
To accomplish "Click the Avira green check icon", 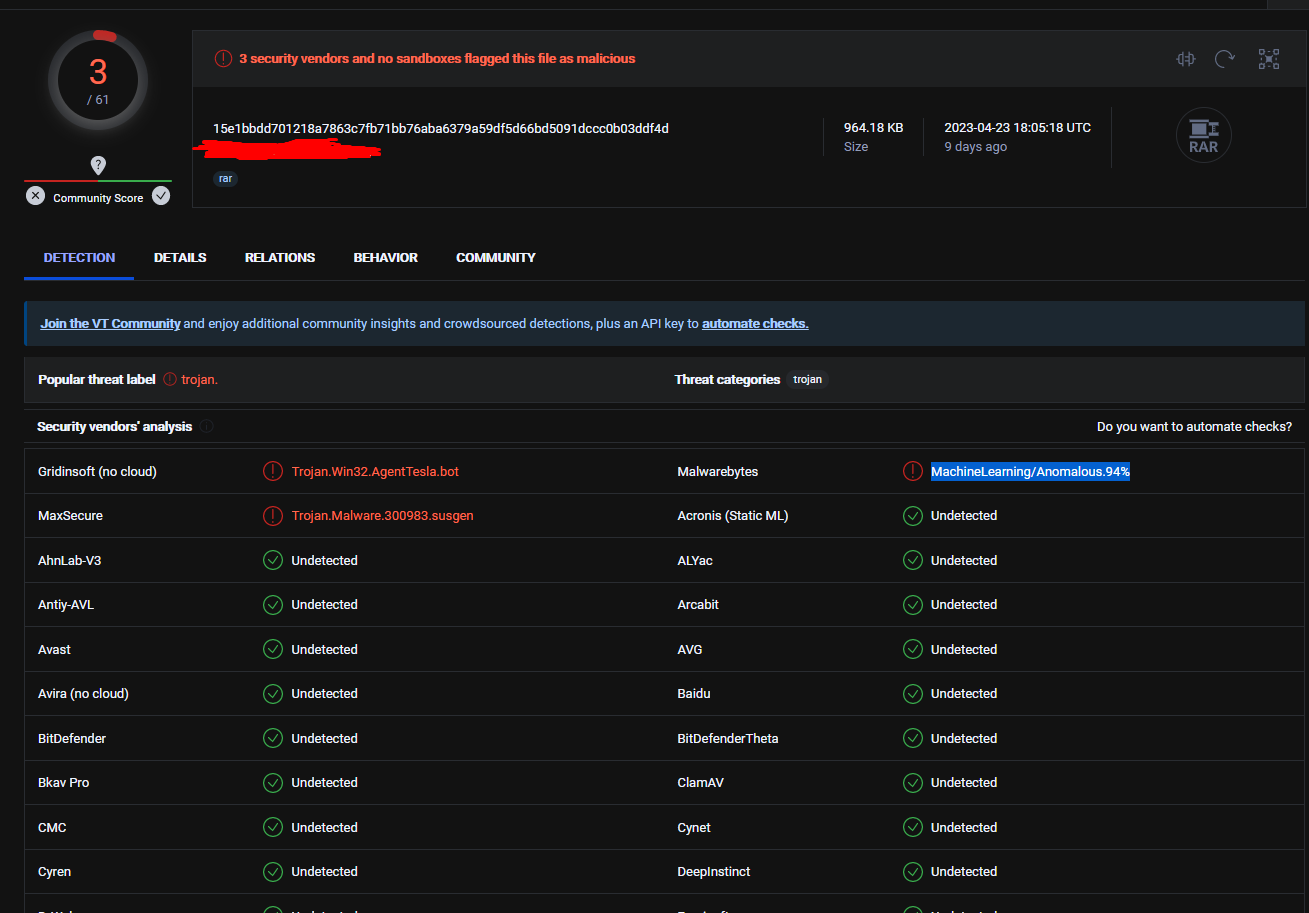I will point(273,694).
